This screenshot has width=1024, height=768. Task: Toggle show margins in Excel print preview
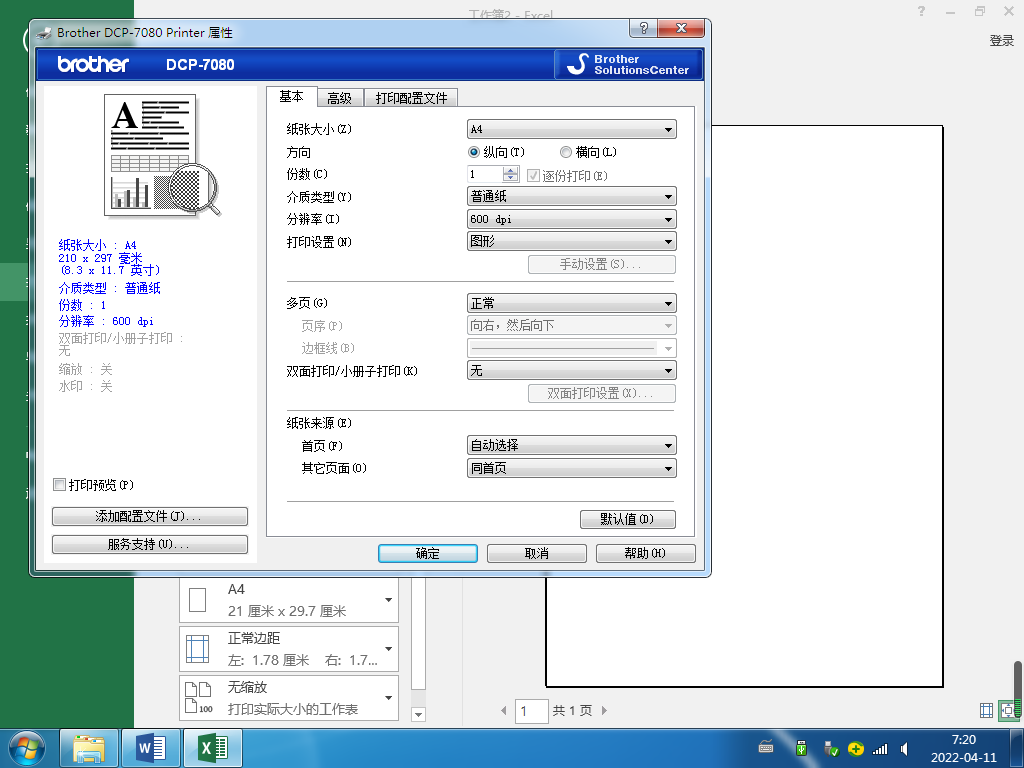coord(986,711)
